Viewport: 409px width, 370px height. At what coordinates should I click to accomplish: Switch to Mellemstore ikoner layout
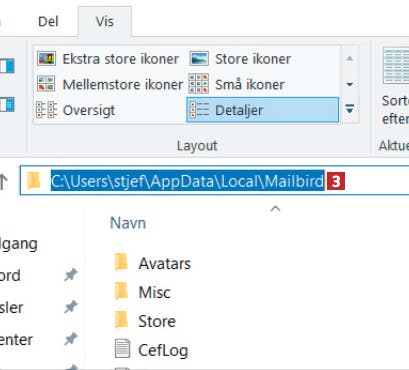tap(110, 84)
